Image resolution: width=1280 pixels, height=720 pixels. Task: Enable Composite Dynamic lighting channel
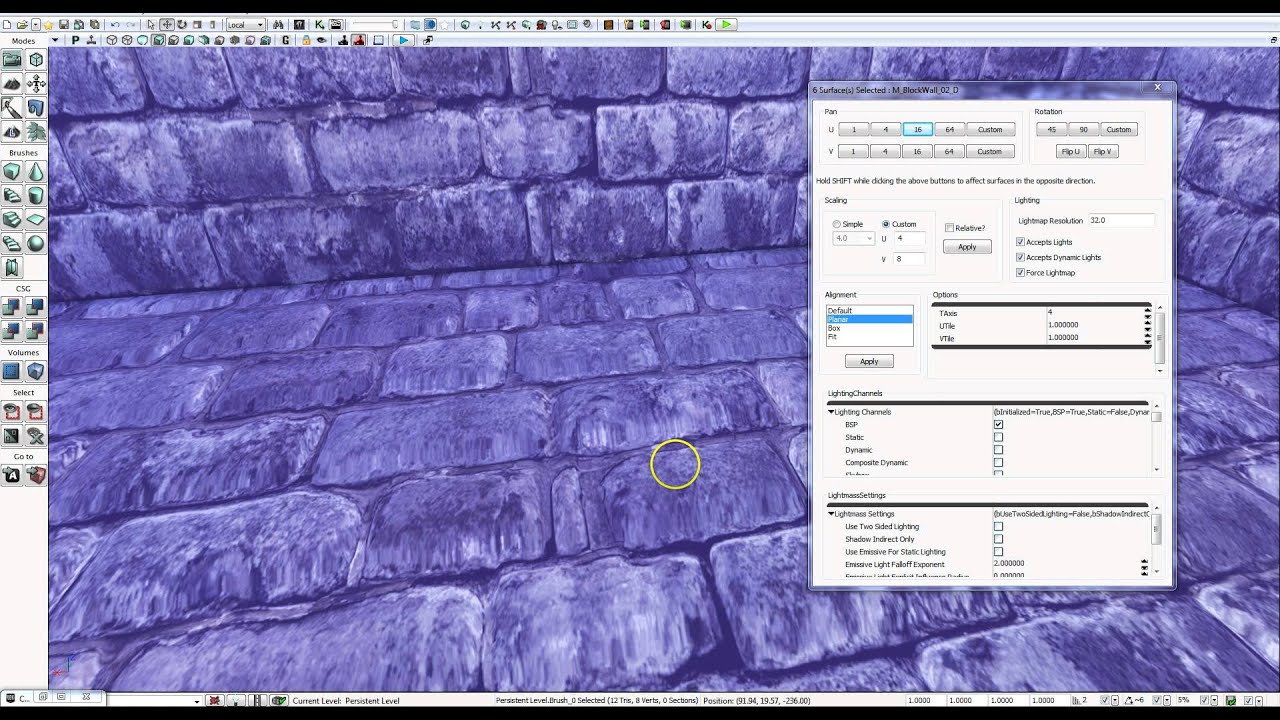(x=998, y=463)
